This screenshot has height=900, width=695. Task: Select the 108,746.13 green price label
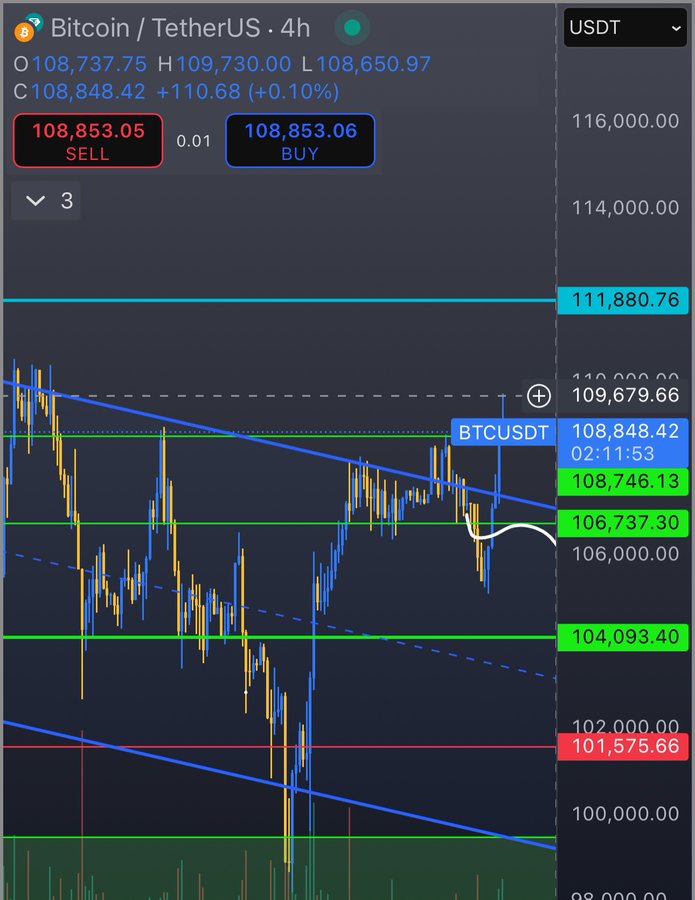(x=623, y=481)
